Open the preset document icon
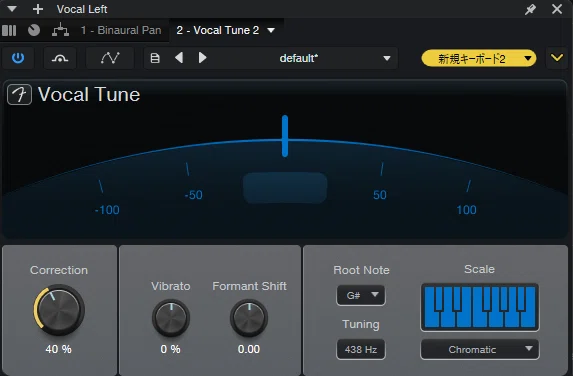Viewport: 573px width, 376px height. pyautogui.click(x=155, y=58)
